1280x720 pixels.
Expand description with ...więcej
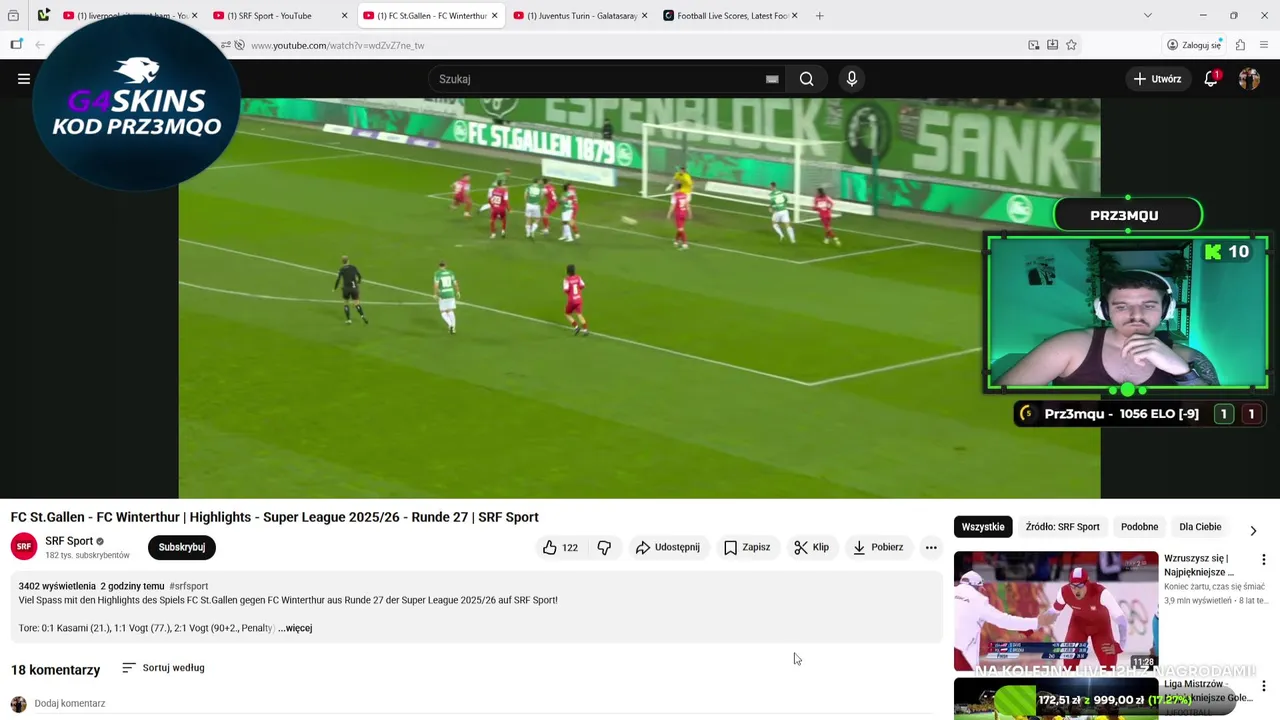click(295, 628)
